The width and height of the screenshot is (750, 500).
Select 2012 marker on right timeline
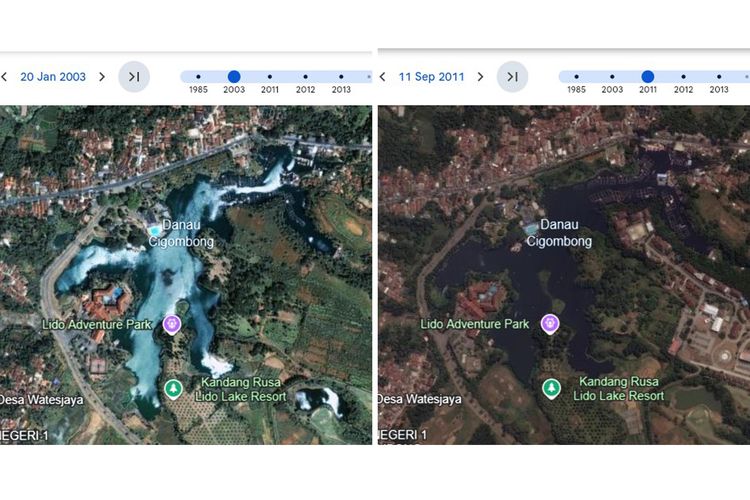coord(684,77)
